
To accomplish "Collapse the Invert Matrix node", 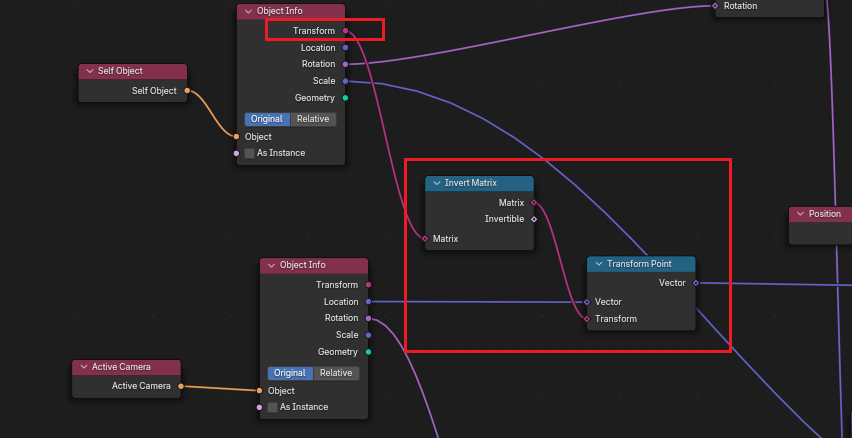I will pyautogui.click(x=435, y=184).
